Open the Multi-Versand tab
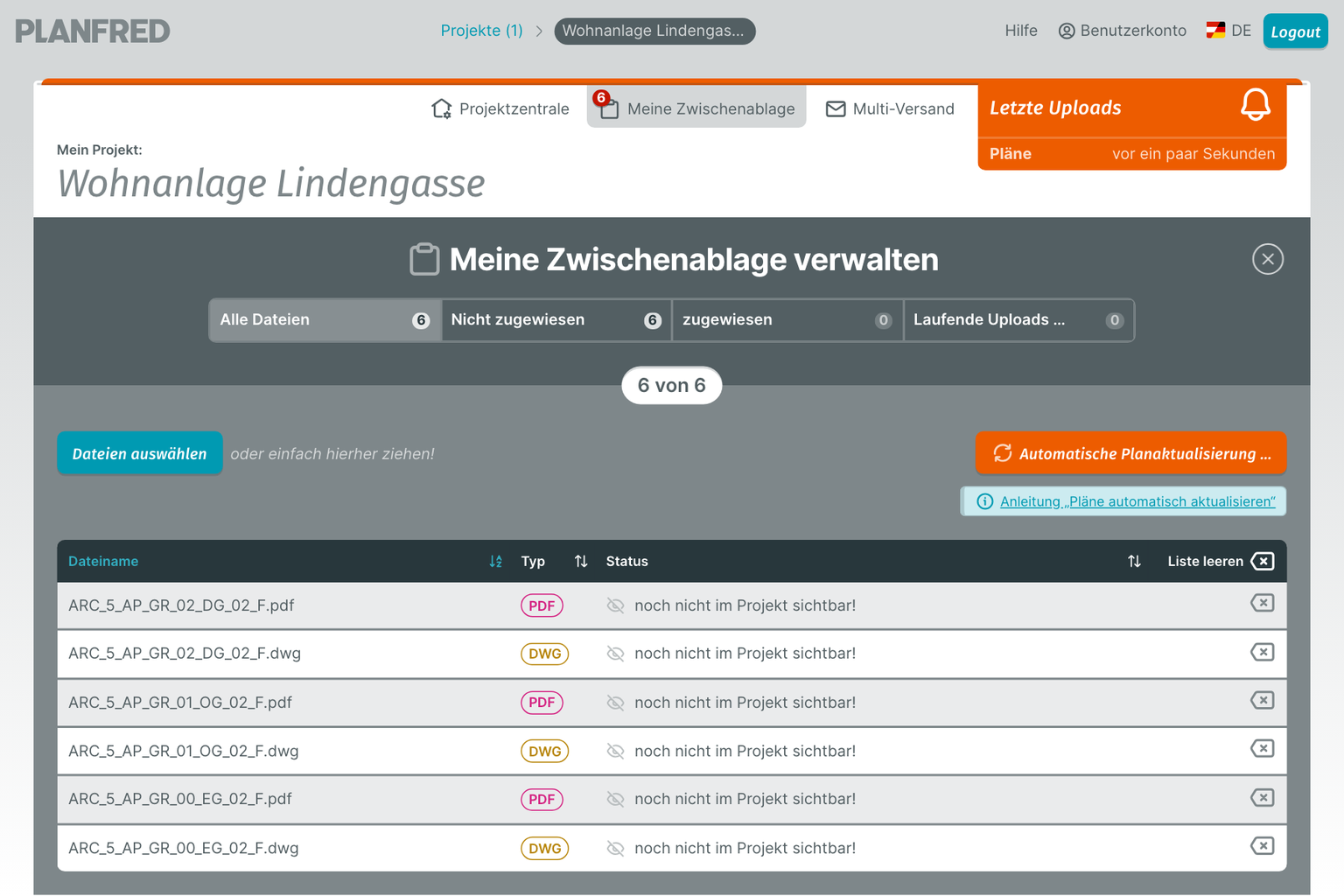Viewport: 1344px width, 896px height. coord(890,108)
